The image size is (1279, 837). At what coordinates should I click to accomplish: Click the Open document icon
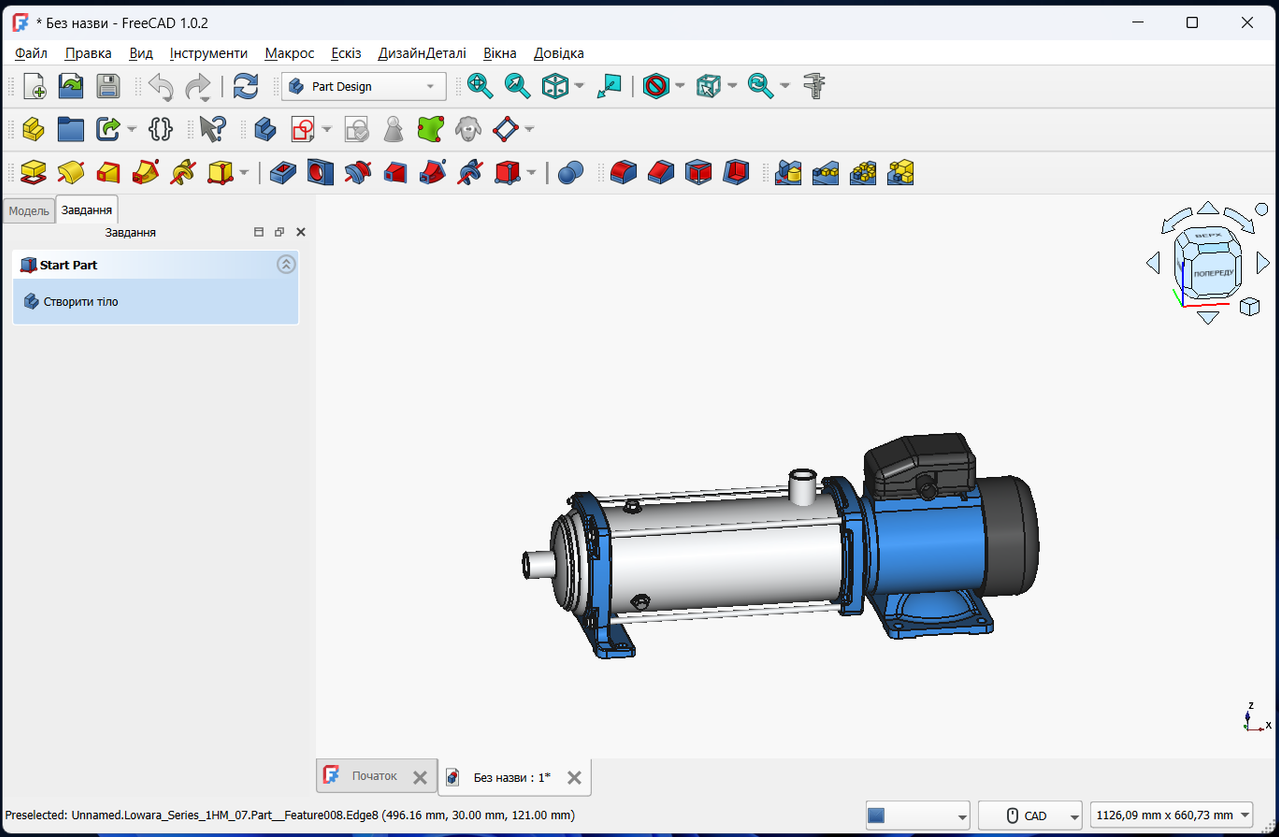coord(71,87)
